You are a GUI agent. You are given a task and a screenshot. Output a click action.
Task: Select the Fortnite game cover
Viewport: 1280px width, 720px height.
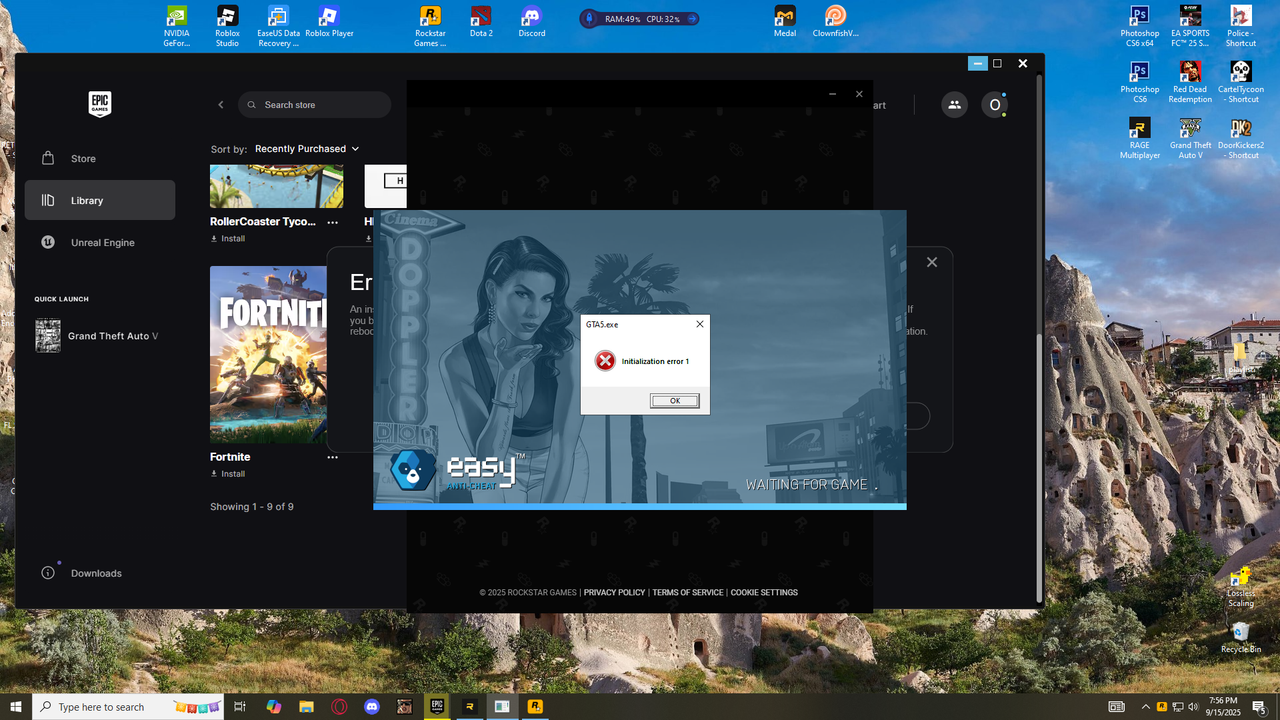[x=268, y=354]
